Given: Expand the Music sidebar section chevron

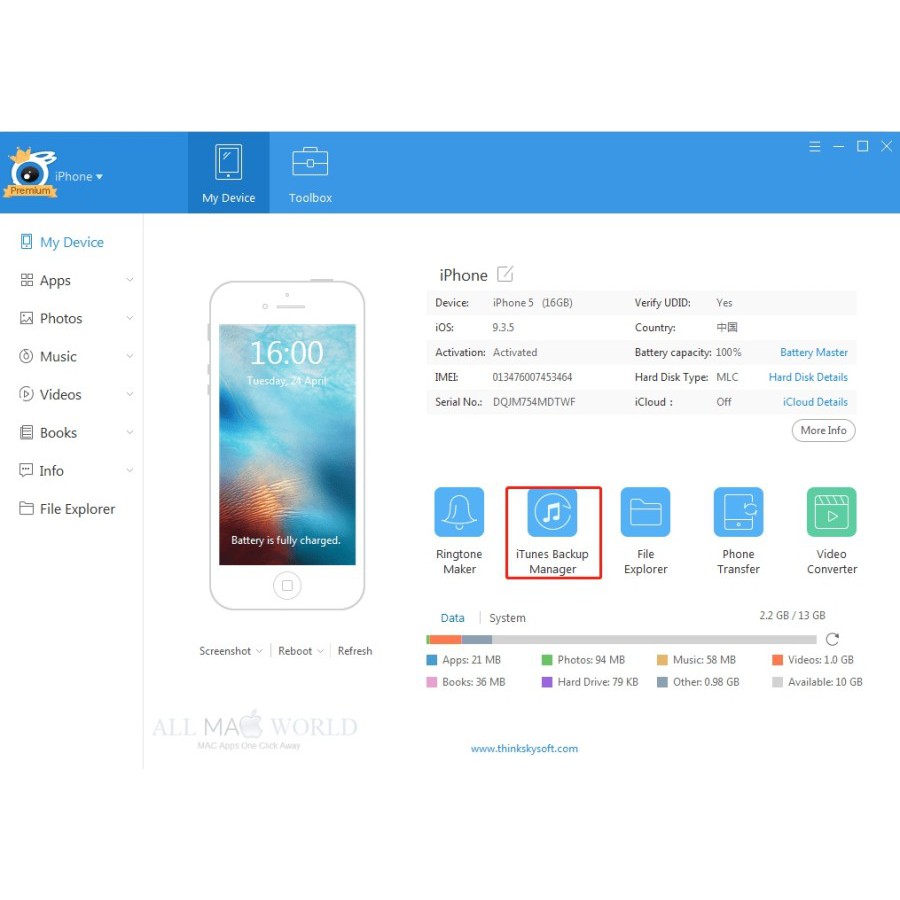Looking at the screenshot, I should coord(130,356).
